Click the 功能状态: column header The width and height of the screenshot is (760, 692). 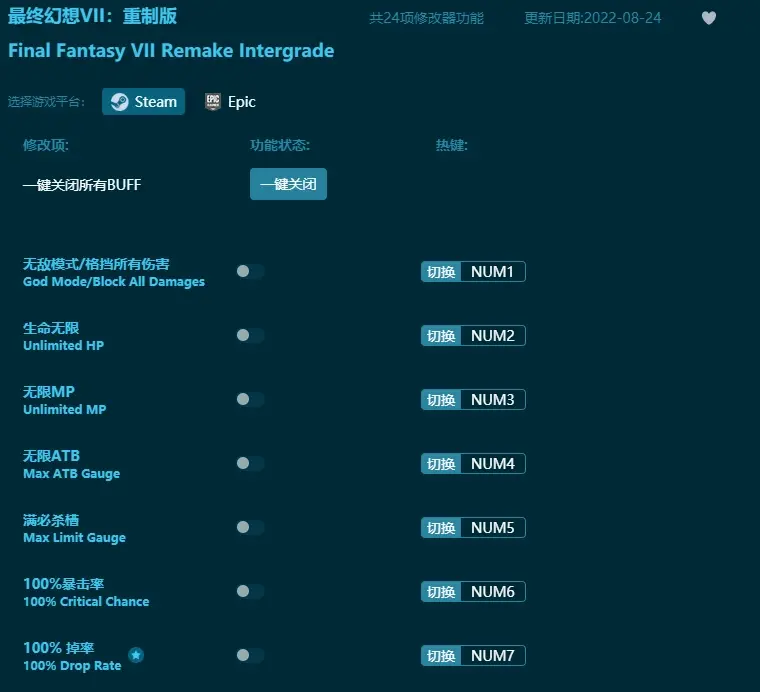tap(280, 145)
